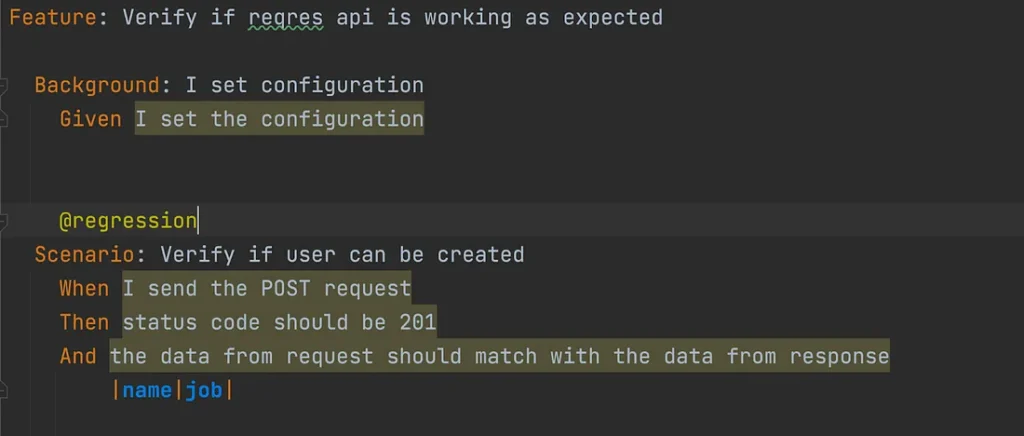Click the 'I send the POST request' step
Viewport: 1024px width, 436px height.
266,288
